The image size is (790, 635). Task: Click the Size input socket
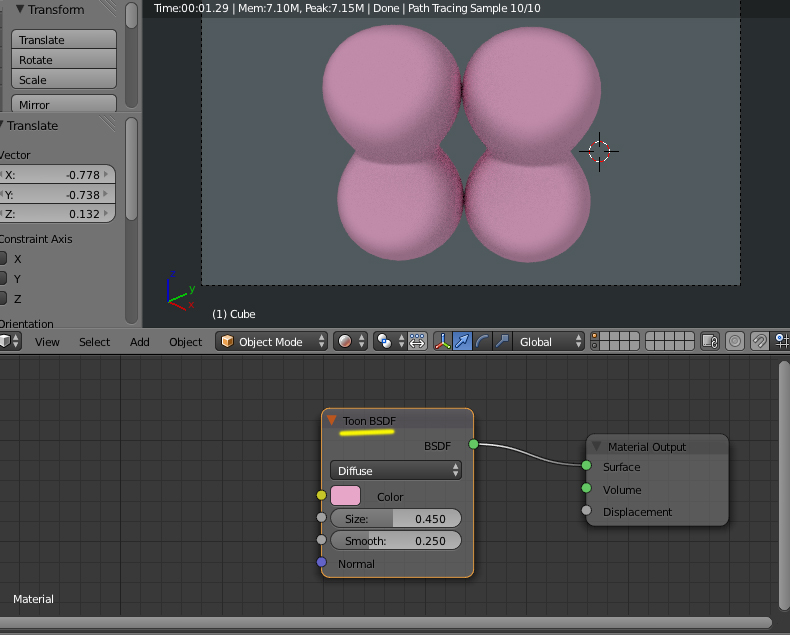pos(321,517)
